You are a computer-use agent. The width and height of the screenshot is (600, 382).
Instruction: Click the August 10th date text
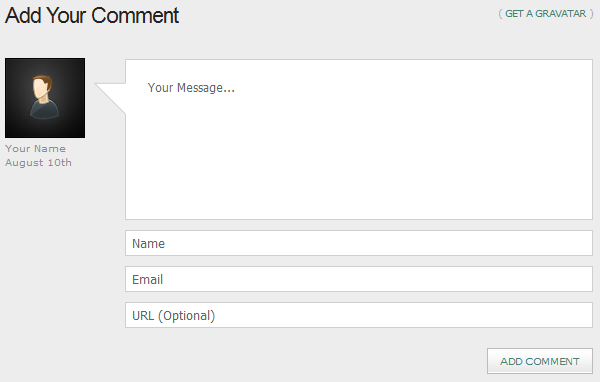(38, 163)
